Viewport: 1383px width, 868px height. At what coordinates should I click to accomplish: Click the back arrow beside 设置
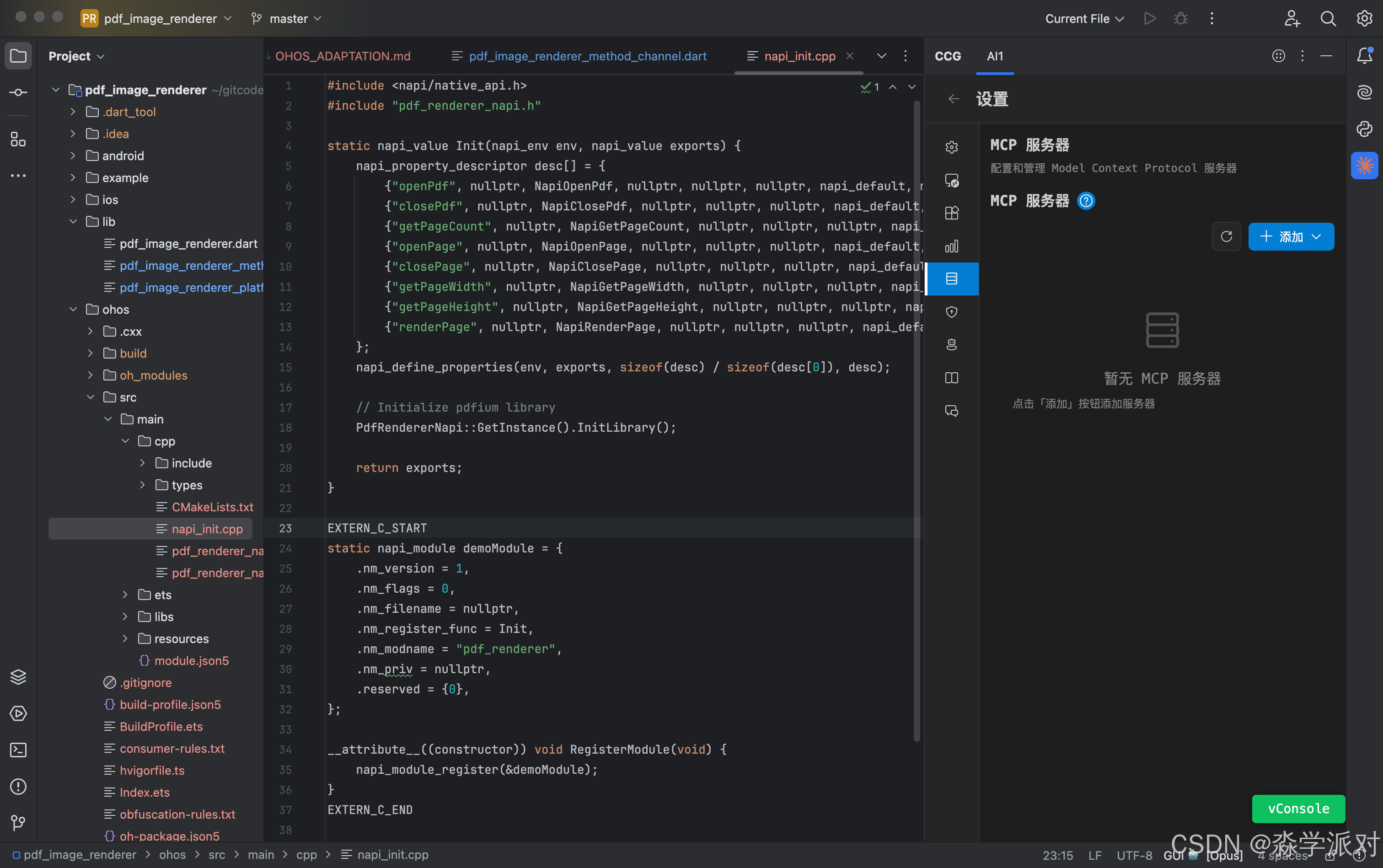954,99
